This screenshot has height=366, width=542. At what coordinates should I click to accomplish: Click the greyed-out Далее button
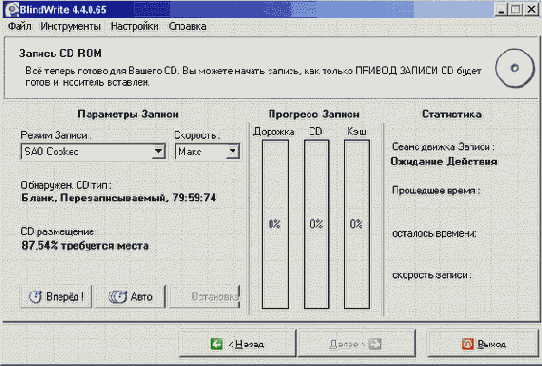pyautogui.click(x=356, y=344)
